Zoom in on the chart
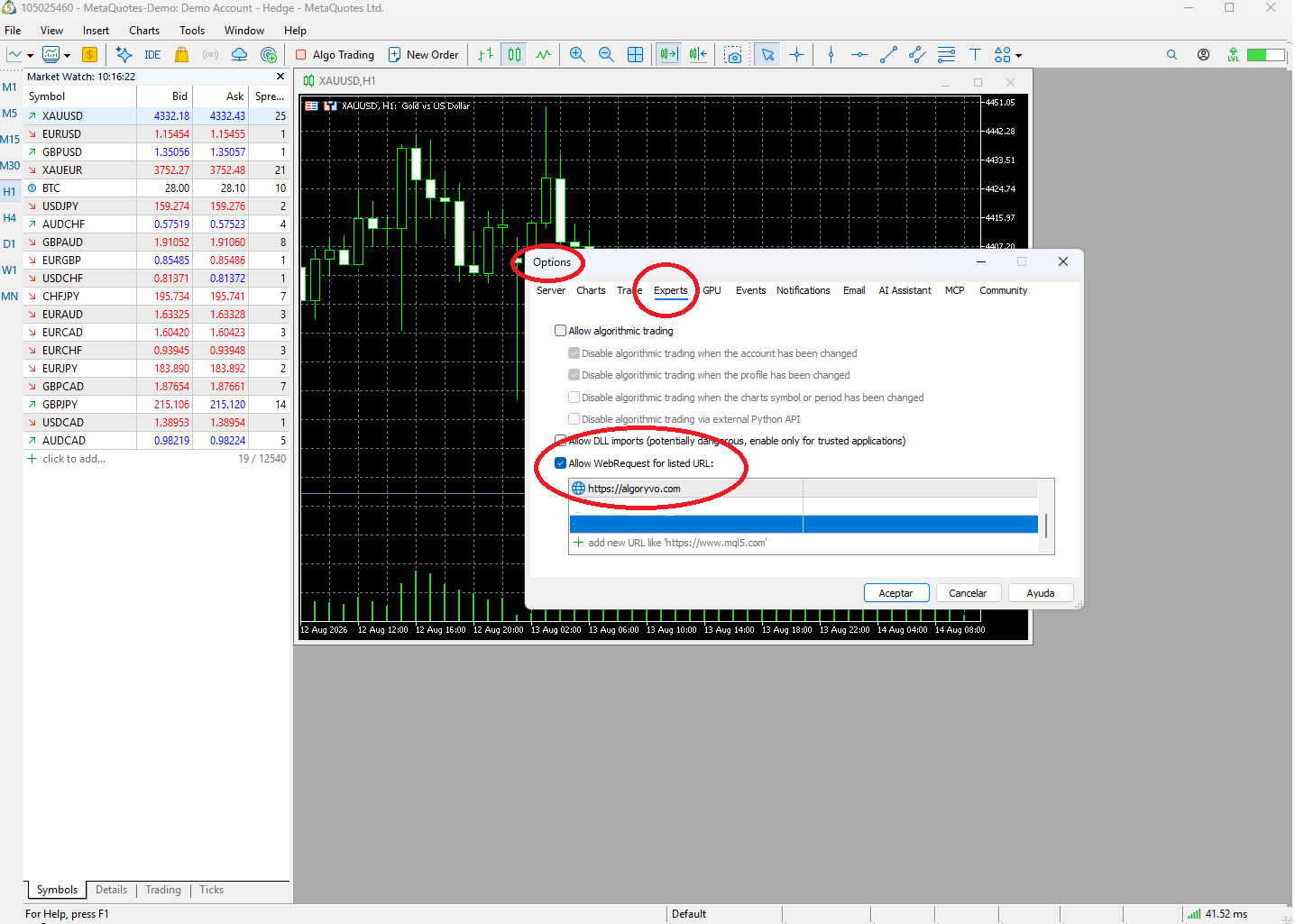The width and height of the screenshot is (1295, 924). (x=577, y=55)
